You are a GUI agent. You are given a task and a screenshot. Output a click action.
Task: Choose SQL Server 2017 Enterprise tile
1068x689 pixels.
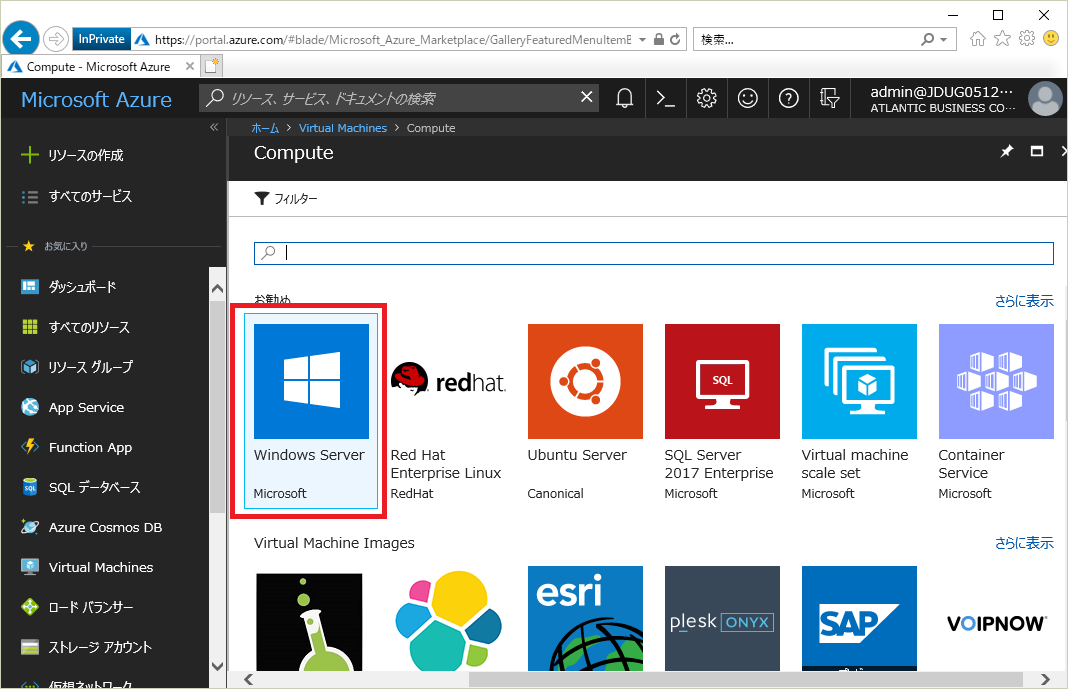(x=722, y=411)
